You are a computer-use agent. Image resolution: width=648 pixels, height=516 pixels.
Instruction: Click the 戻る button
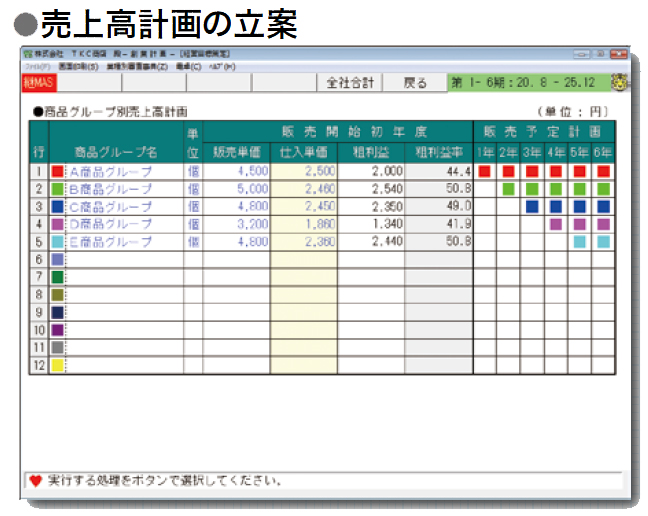pos(415,83)
